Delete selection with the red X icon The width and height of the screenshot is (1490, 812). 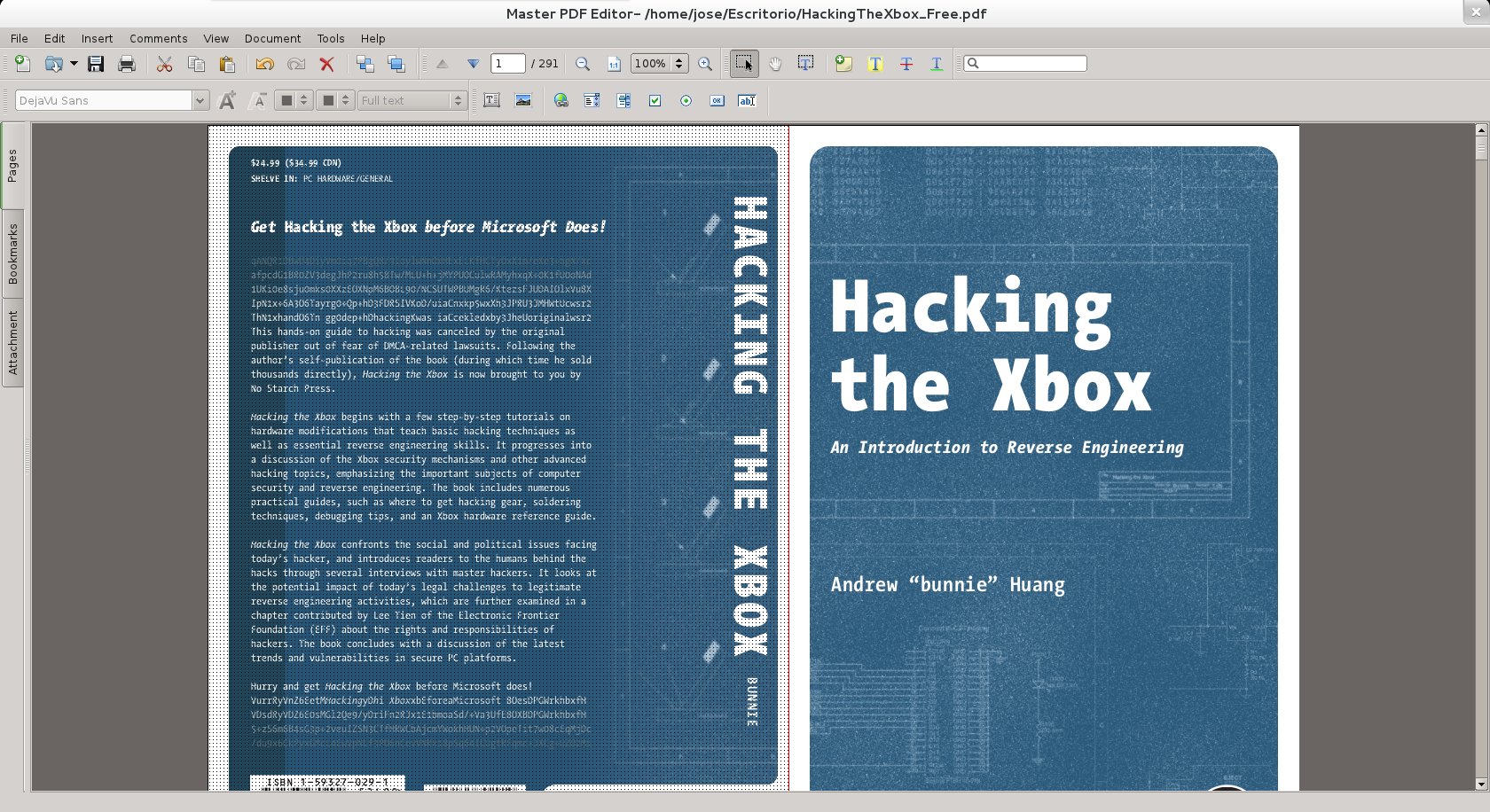click(x=326, y=64)
